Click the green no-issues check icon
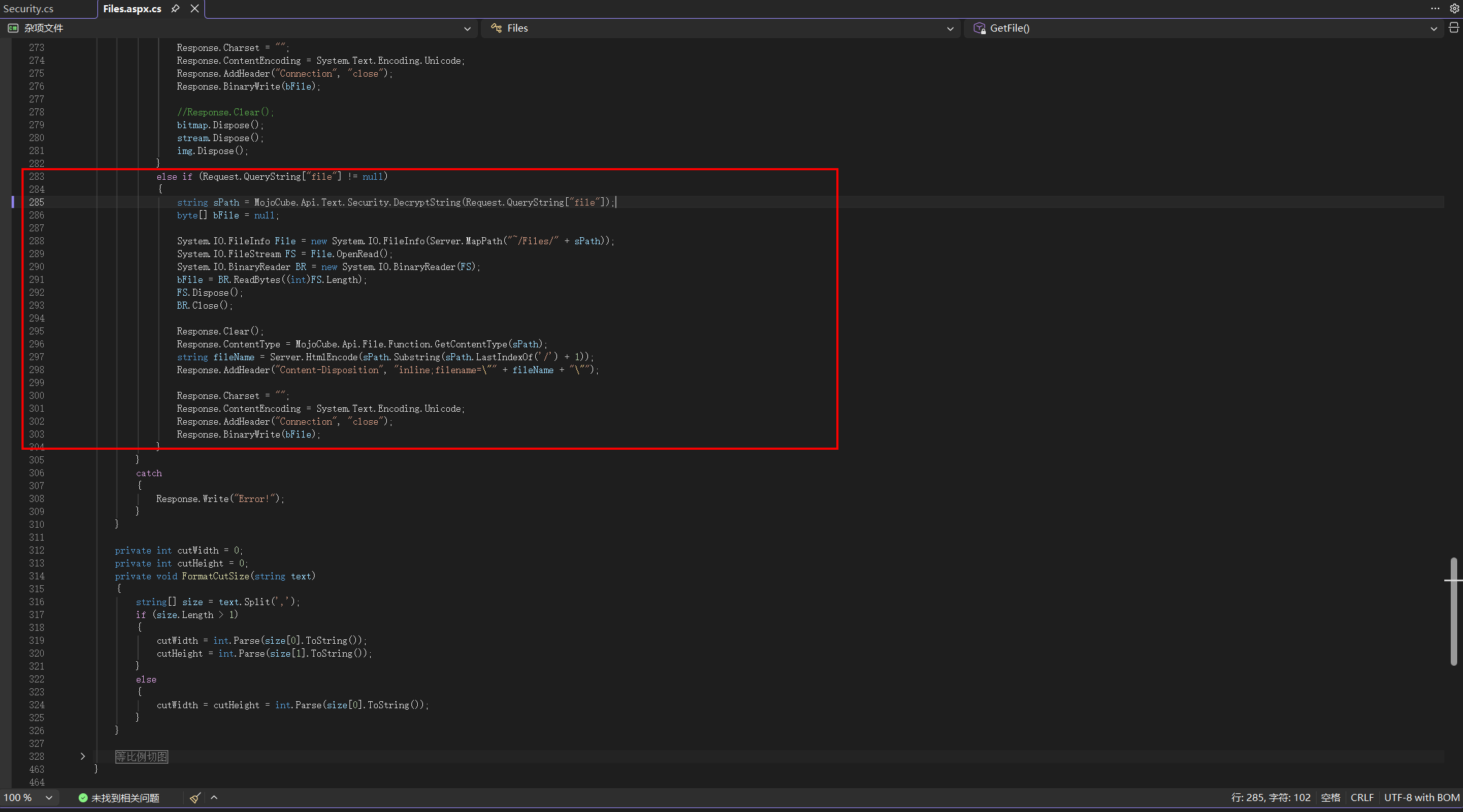The width and height of the screenshot is (1463, 812). [x=83, y=798]
